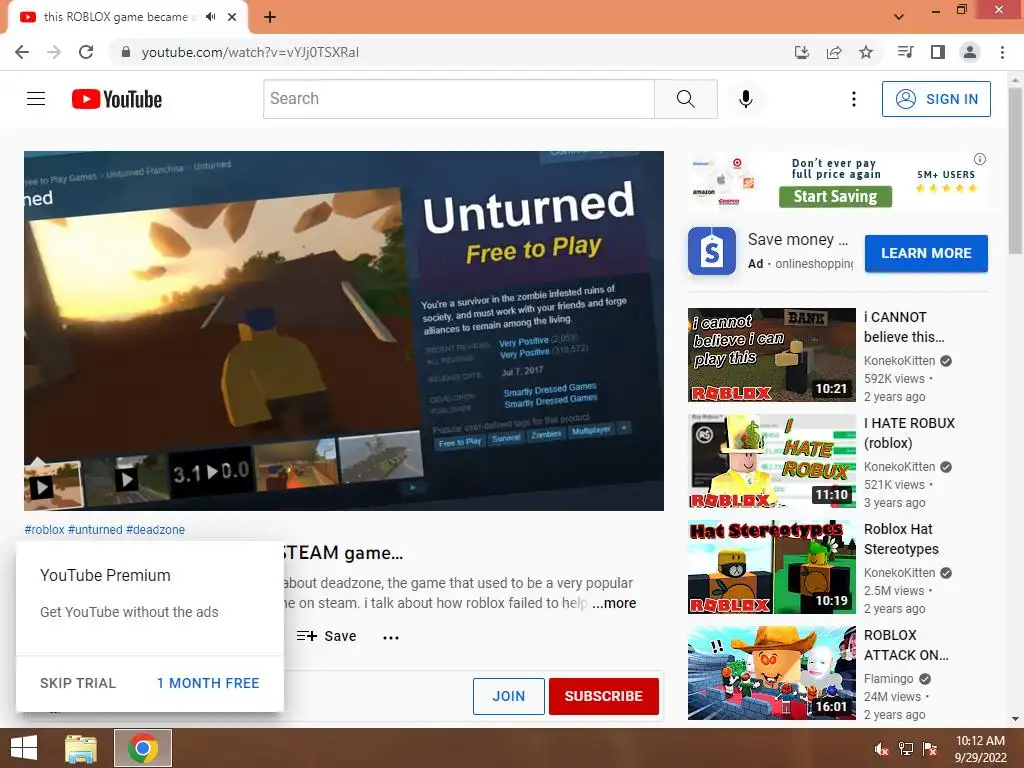Click muted volume icon in system tray
The image size is (1024, 768).
click(x=881, y=749)
